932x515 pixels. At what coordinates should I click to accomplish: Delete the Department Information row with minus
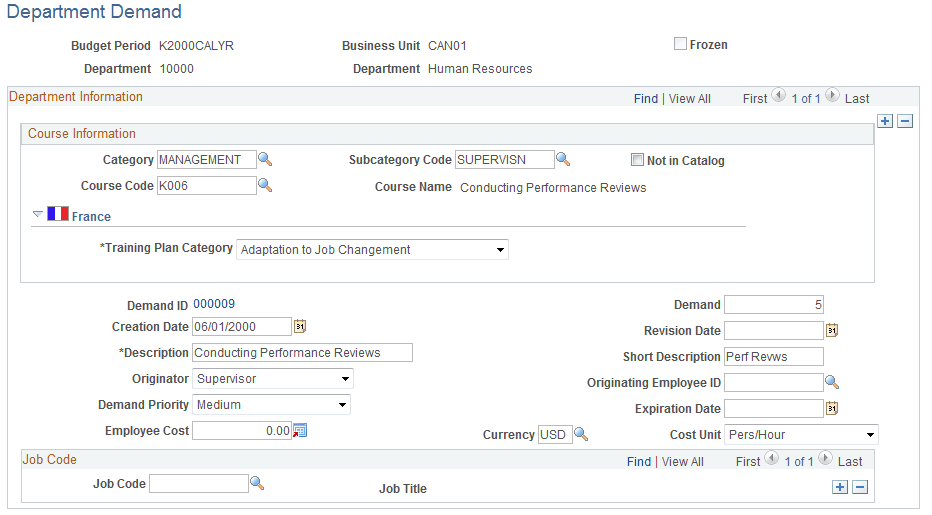pos(904,121)
